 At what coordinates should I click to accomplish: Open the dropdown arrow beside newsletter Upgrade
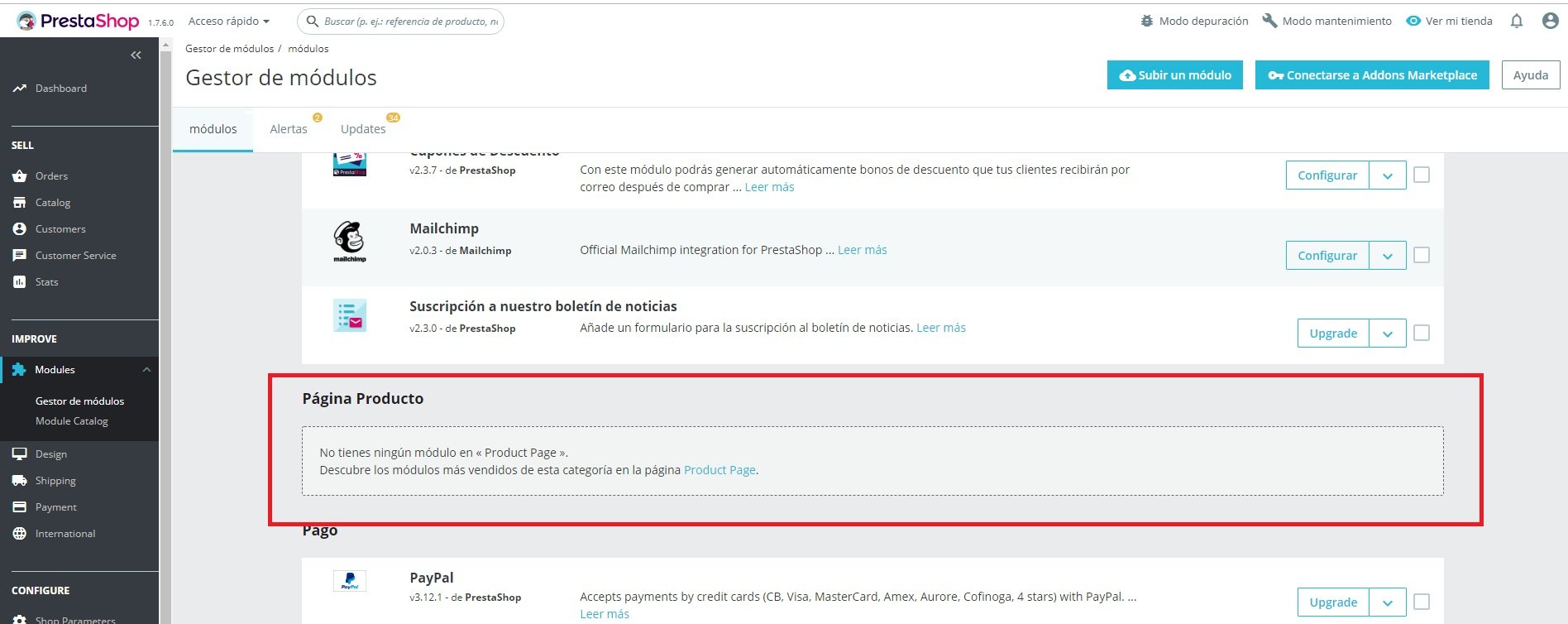point(1388,334)
